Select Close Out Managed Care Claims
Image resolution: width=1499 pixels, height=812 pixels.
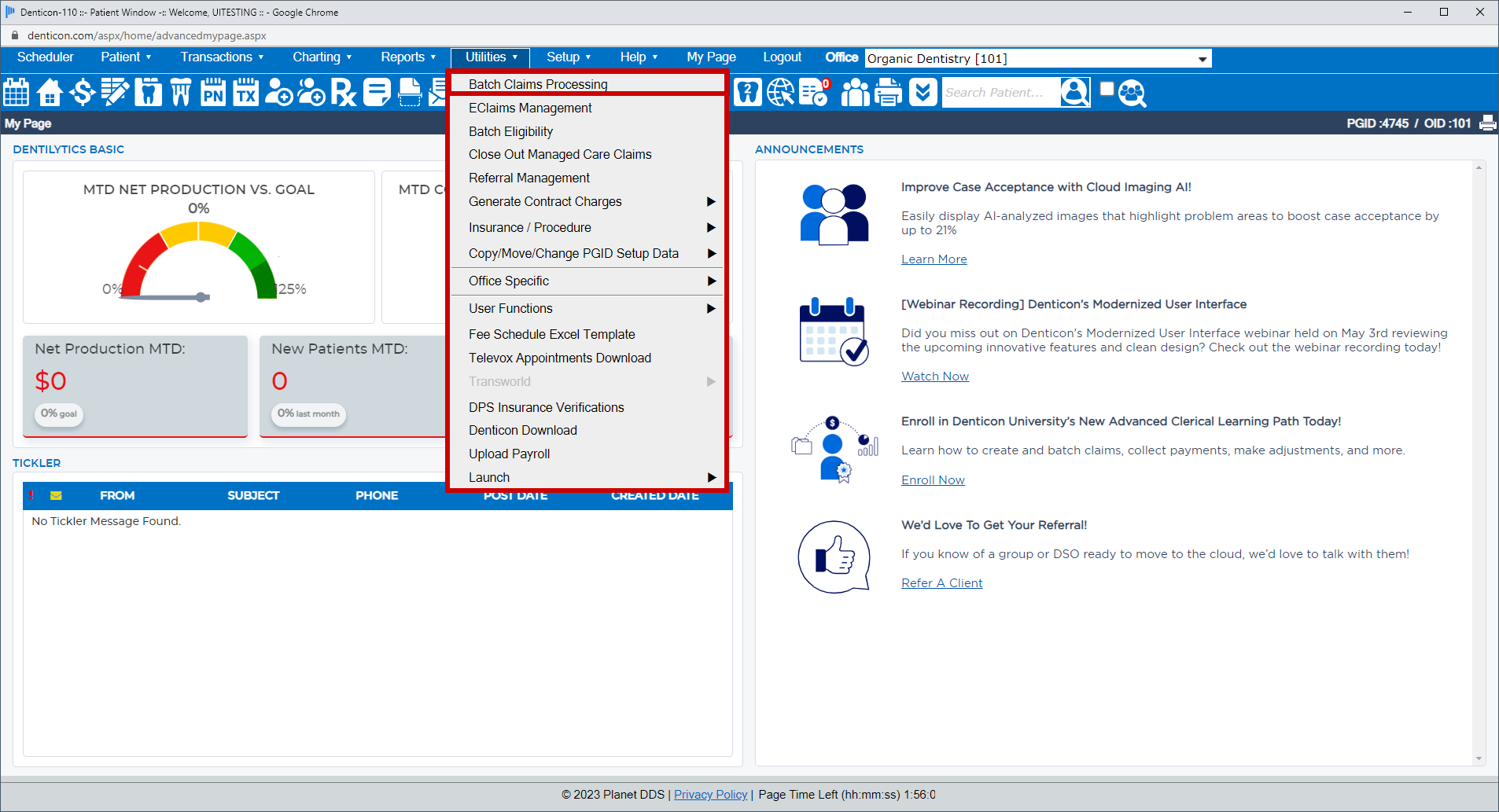tap(587, 155)
